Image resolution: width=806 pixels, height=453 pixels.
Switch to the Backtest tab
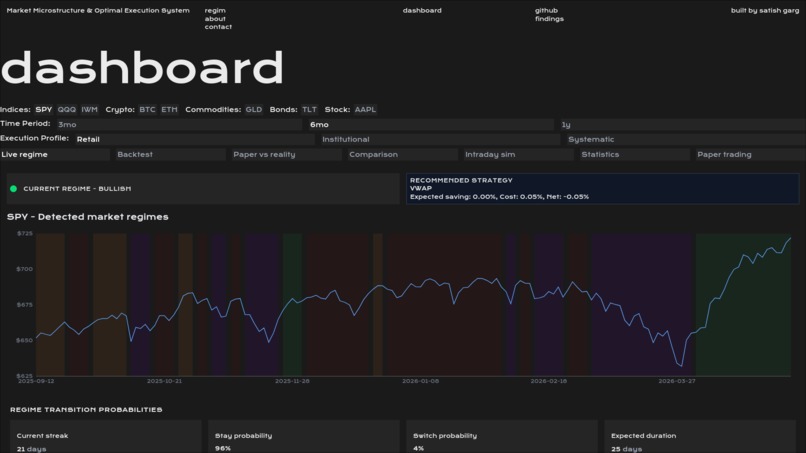[170, 154]
